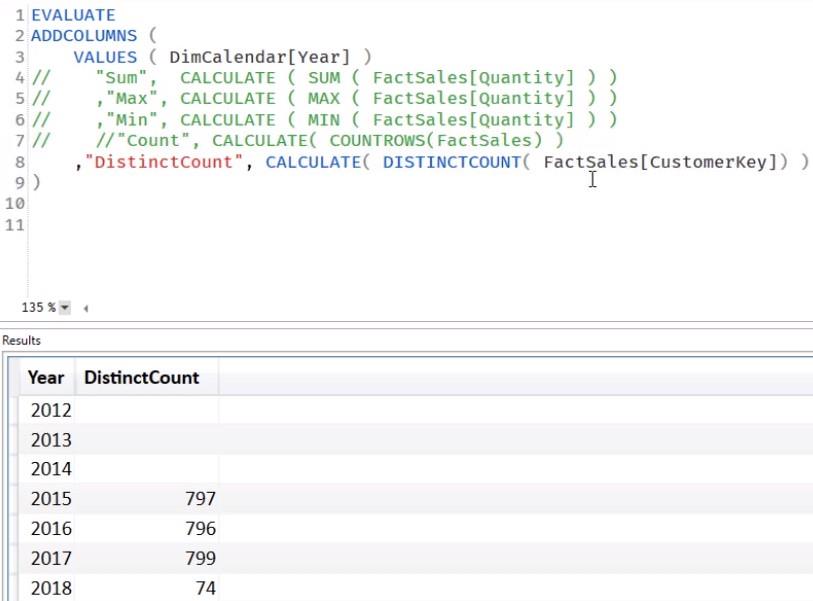Click the CALCULATE keyword on line 8
The width and height of the screenshot is (813, 601).
[313, 162]
